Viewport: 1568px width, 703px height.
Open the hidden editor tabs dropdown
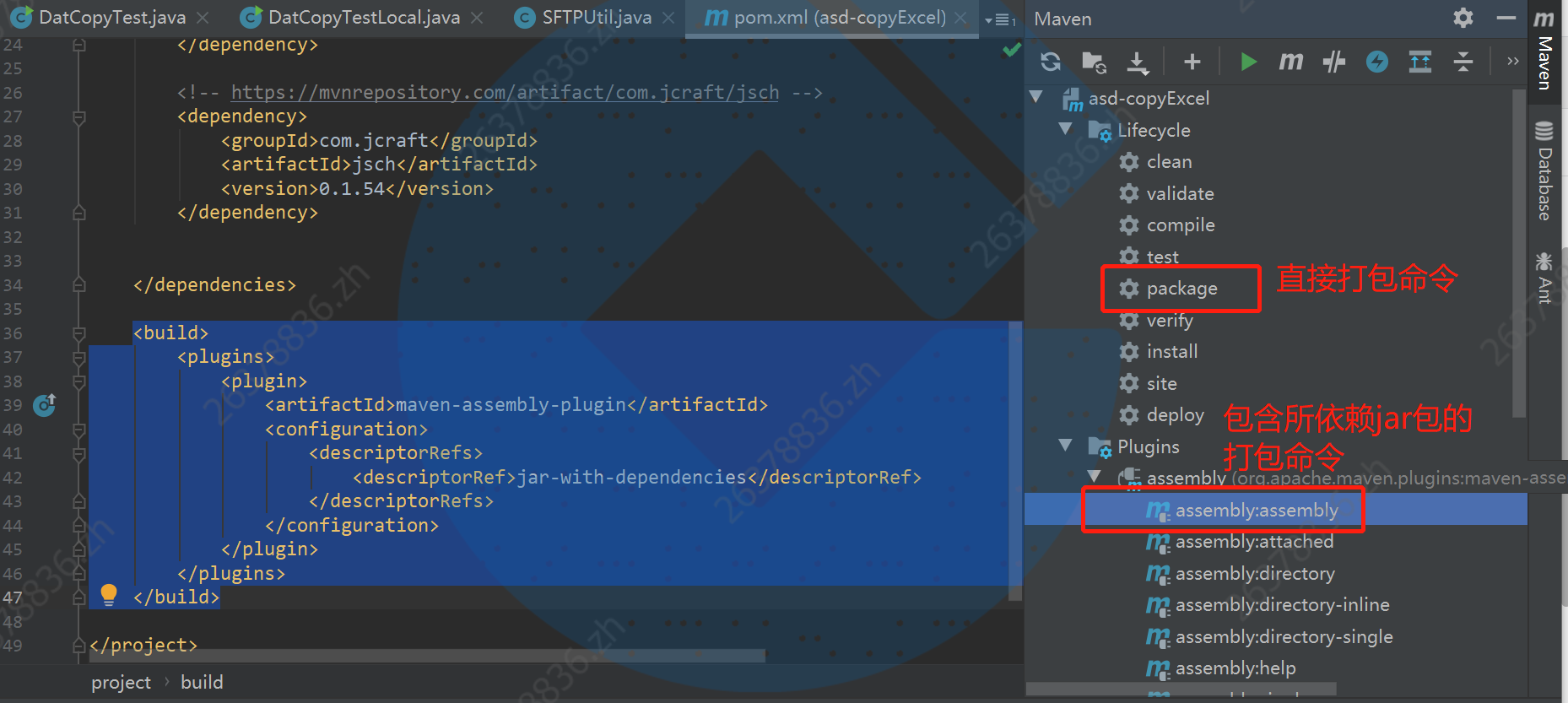[1001, 19]
